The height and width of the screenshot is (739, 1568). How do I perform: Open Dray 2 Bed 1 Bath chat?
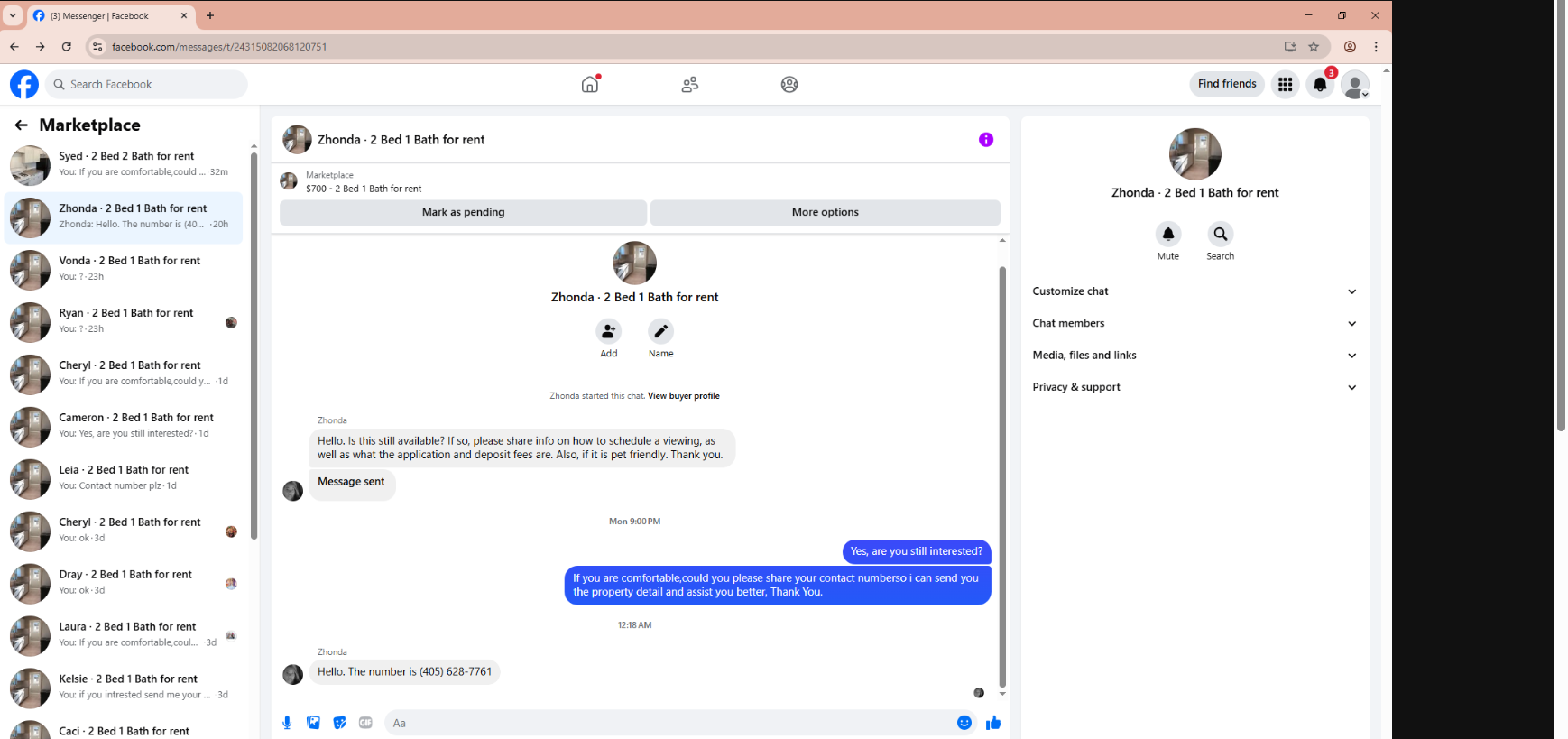coord(124,584)
